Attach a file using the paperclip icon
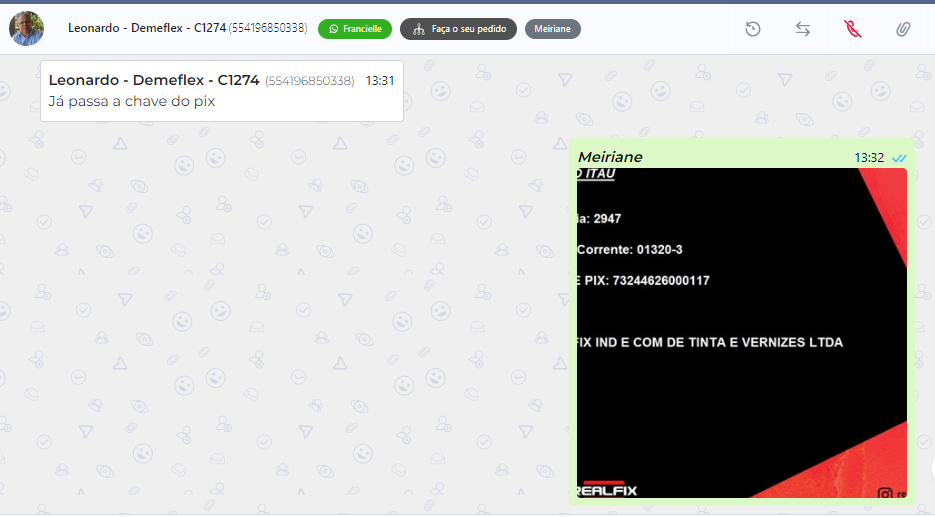This screenshot has height=517, width=935. 902,29
